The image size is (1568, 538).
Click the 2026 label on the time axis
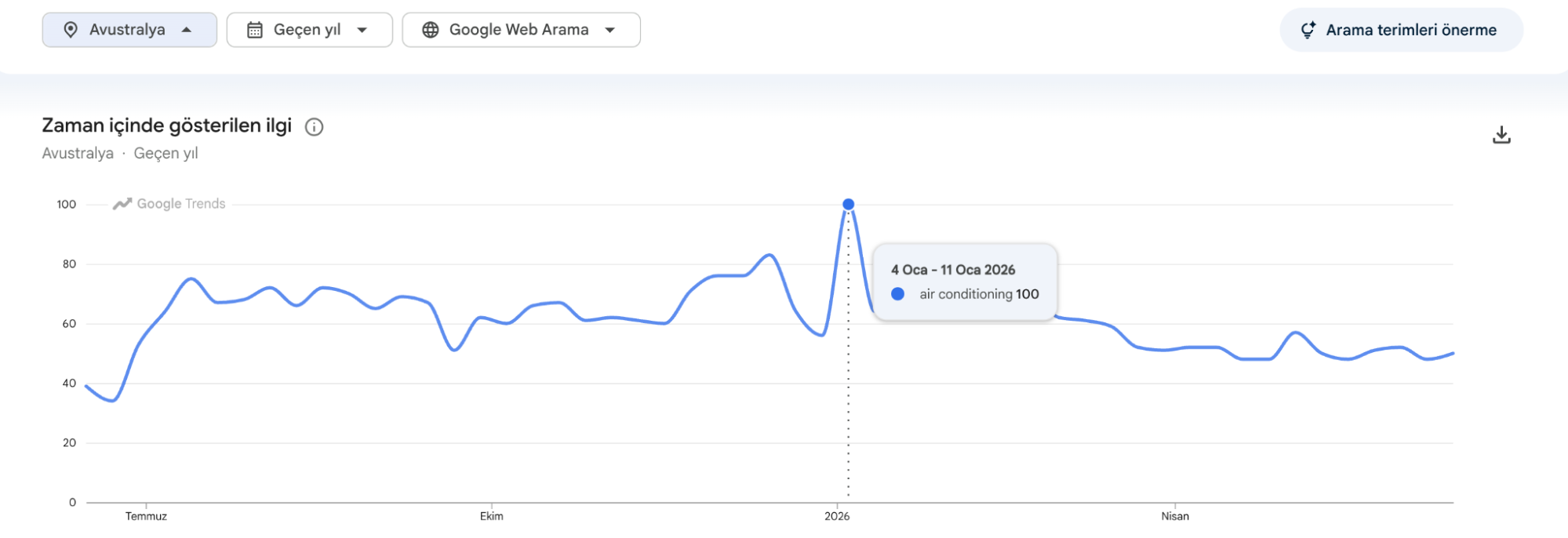837,516
